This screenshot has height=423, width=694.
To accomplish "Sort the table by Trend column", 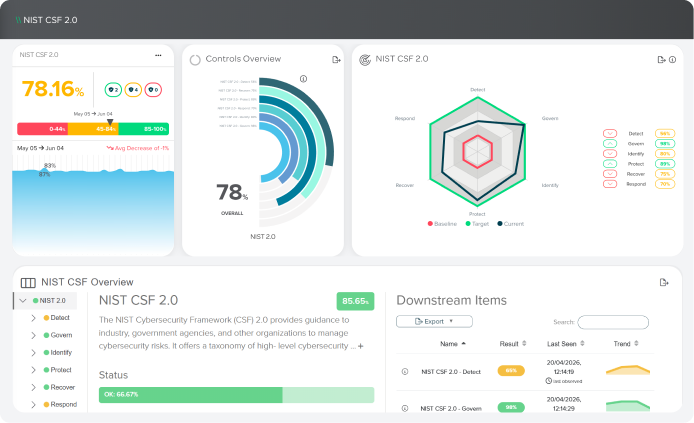I will tap(626, 344).
